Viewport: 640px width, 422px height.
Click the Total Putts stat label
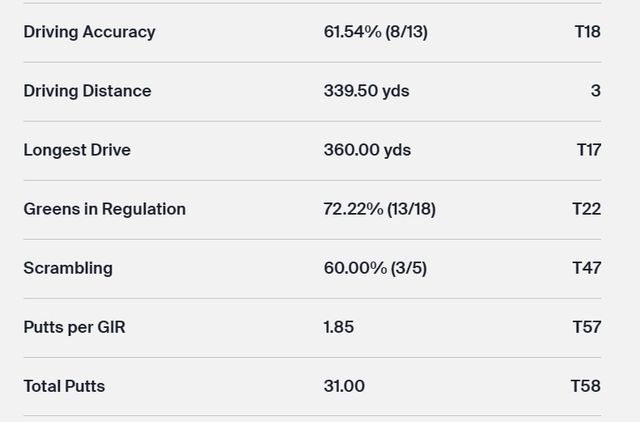click(64, 386)
